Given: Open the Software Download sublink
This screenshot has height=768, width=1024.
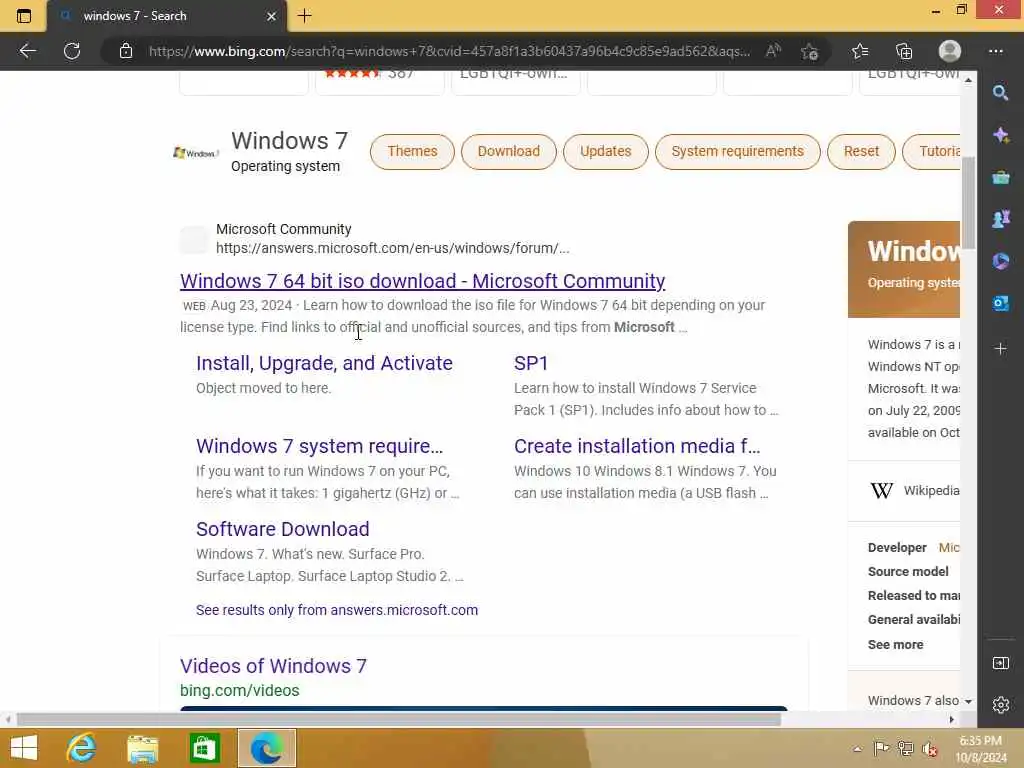Looking at the screenshot, I should coord(283,529).
